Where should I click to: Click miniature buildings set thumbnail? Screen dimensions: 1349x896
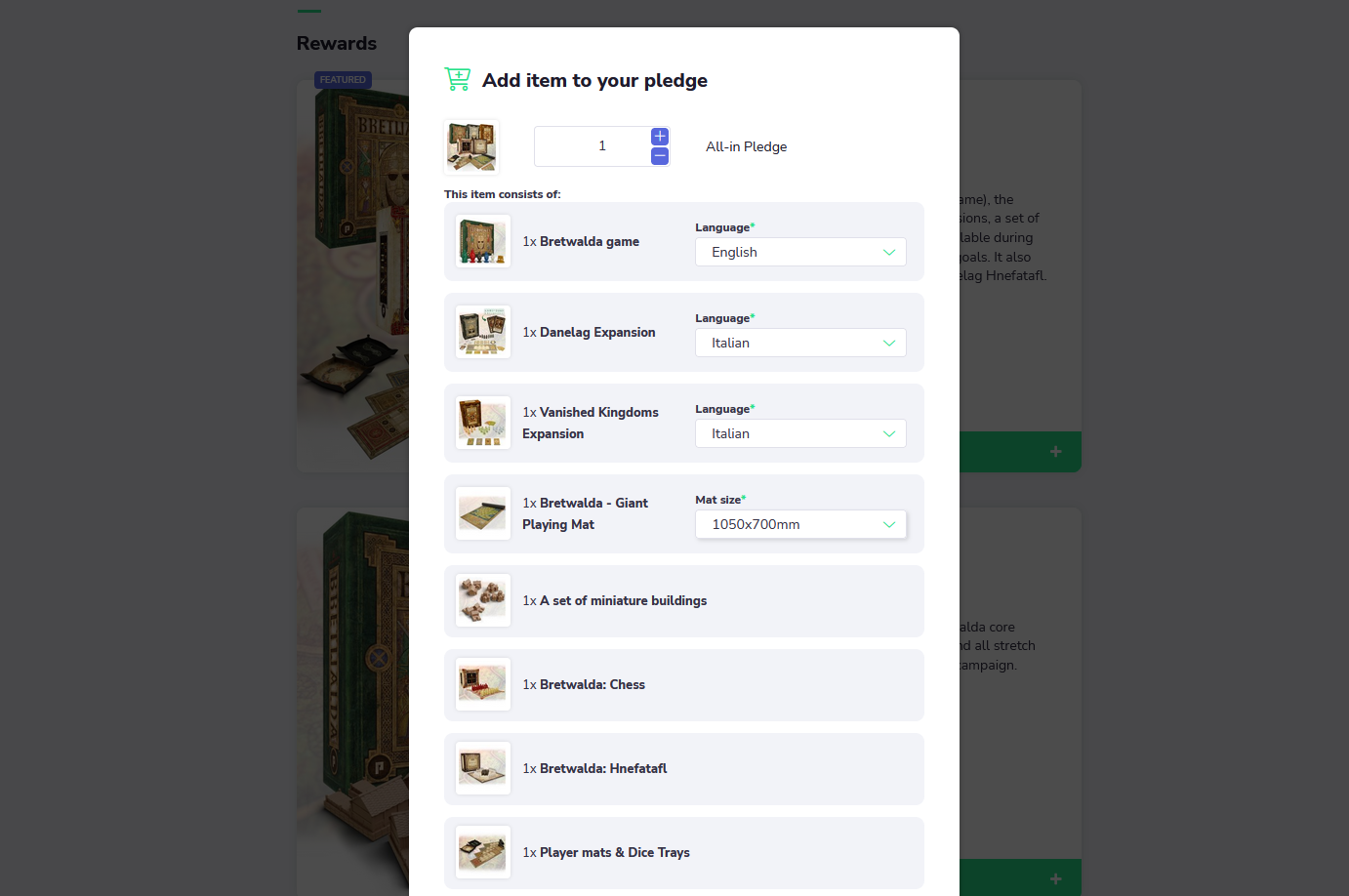tap(483, 600)
